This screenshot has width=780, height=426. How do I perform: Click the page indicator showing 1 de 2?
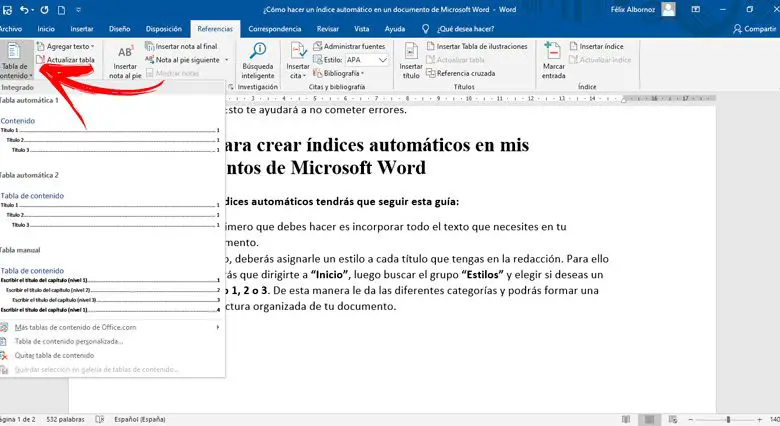[18, 420]
